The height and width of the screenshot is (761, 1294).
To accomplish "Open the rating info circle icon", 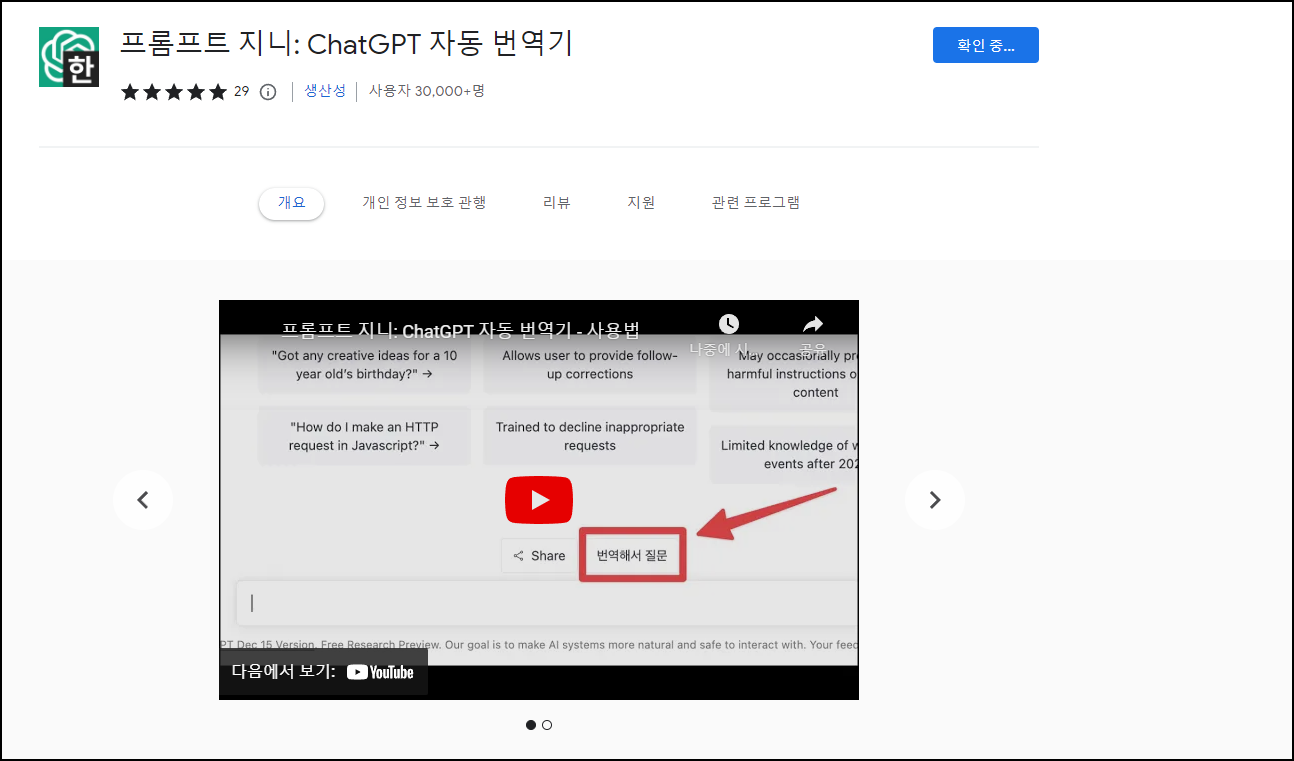I will (267, 92).
